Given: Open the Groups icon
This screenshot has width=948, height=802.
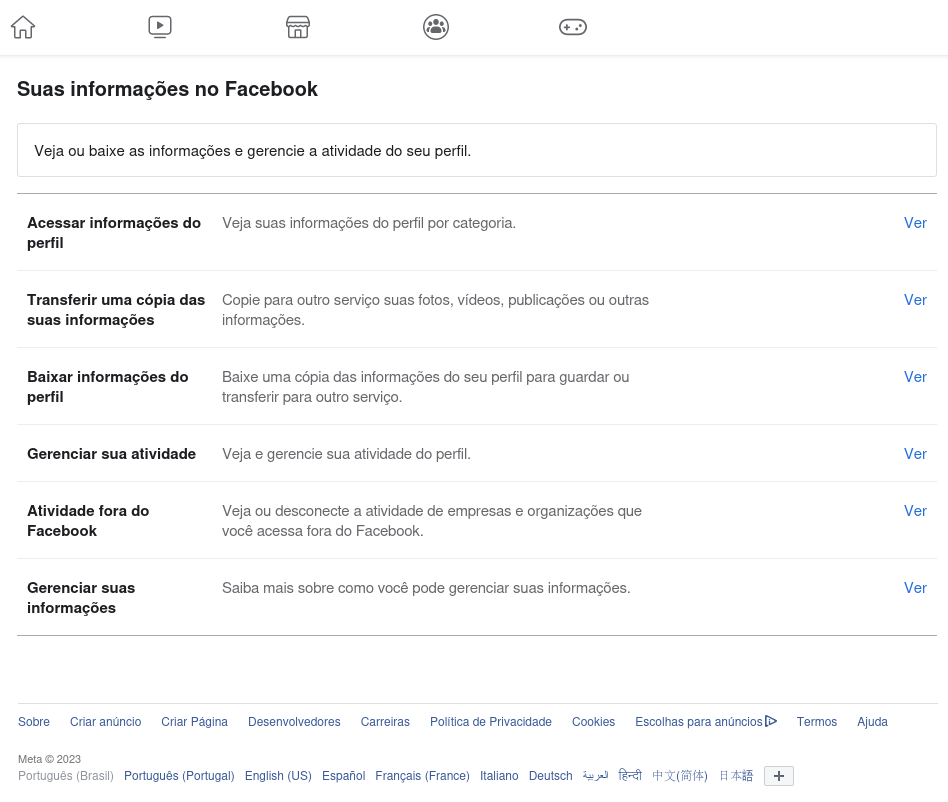Looking at the screenshot, I should pos(436,27).
